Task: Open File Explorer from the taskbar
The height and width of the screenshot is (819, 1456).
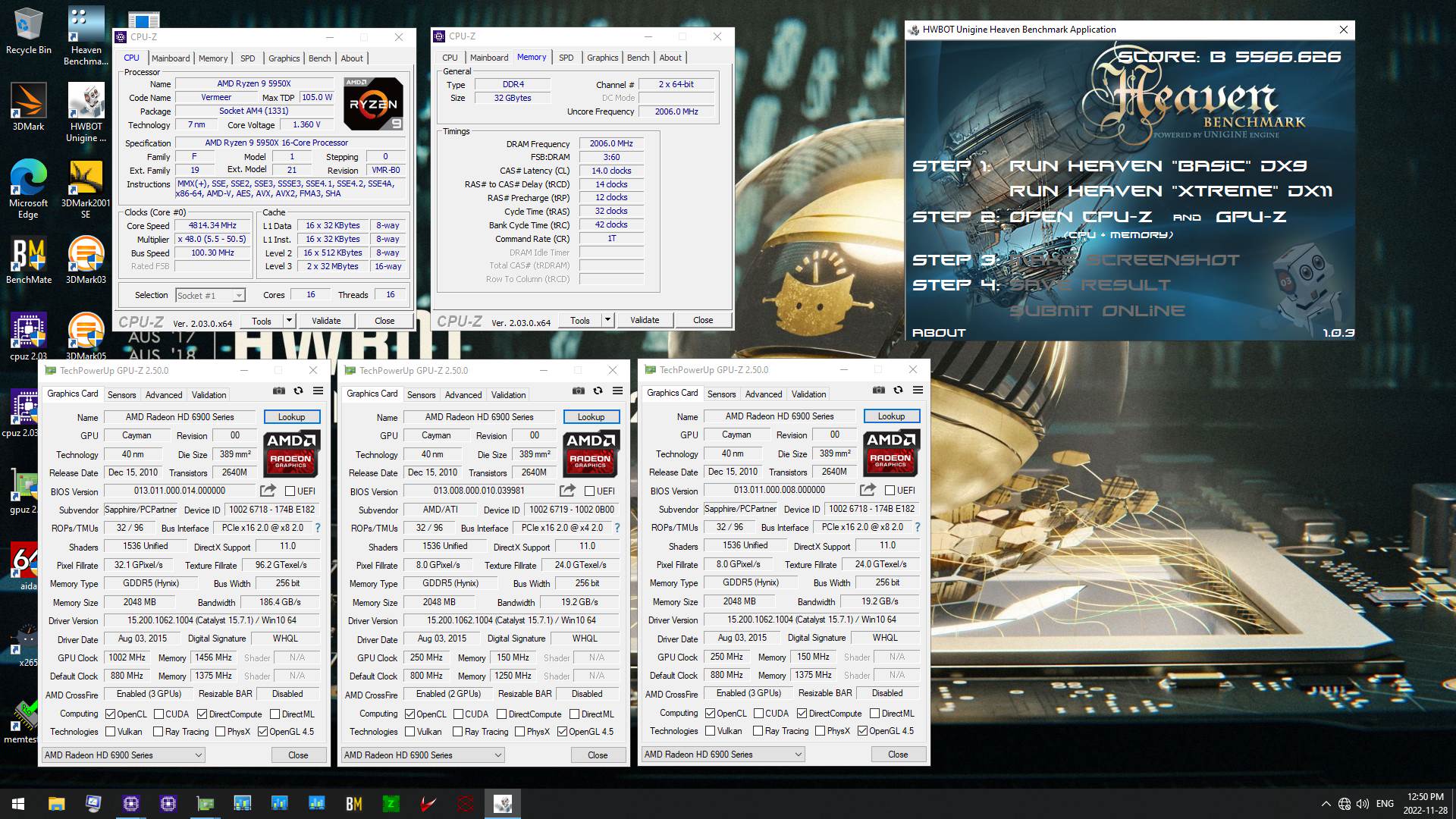Action: 56,804
